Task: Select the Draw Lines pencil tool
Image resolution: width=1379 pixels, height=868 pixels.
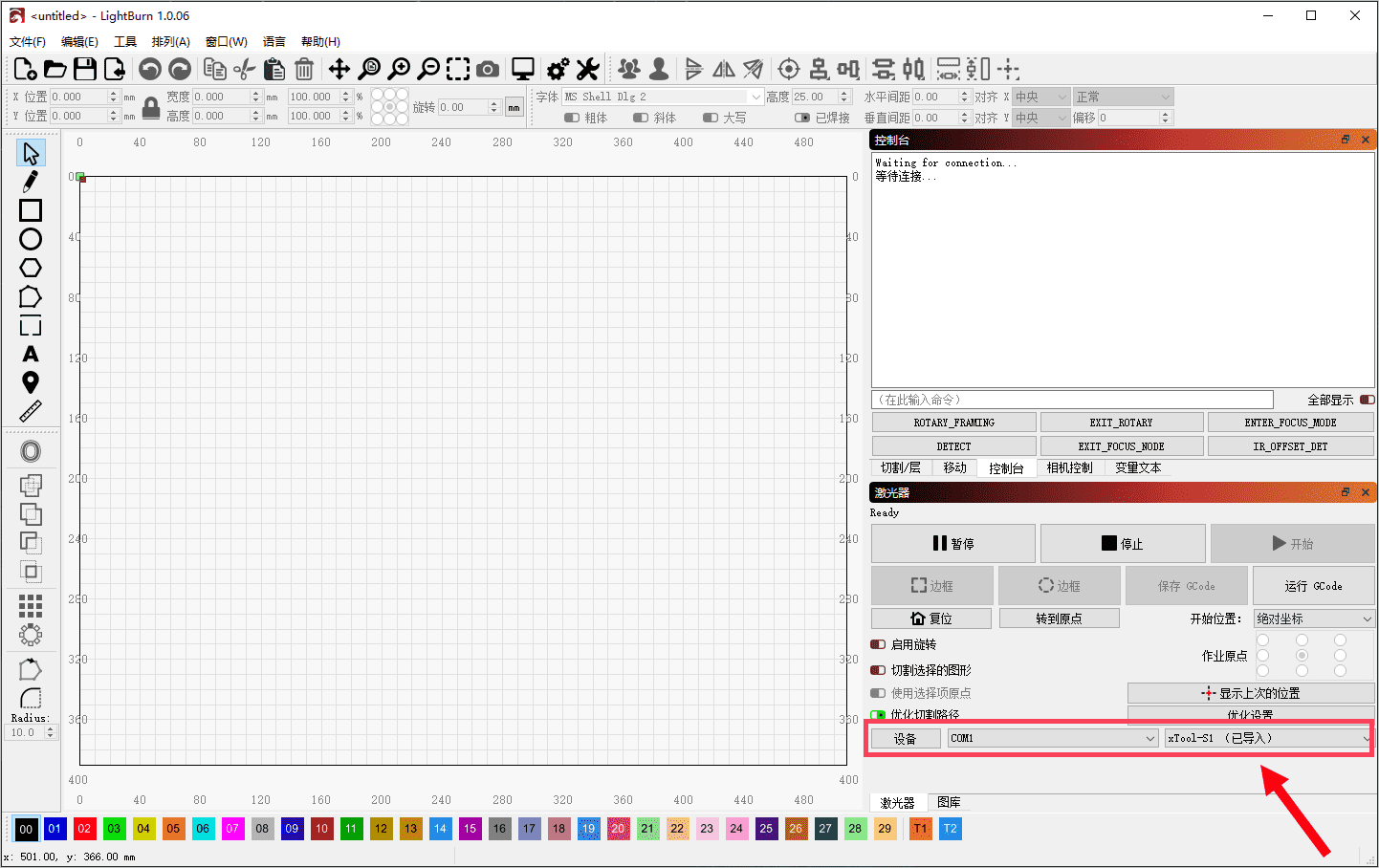Action: (31, 181)
